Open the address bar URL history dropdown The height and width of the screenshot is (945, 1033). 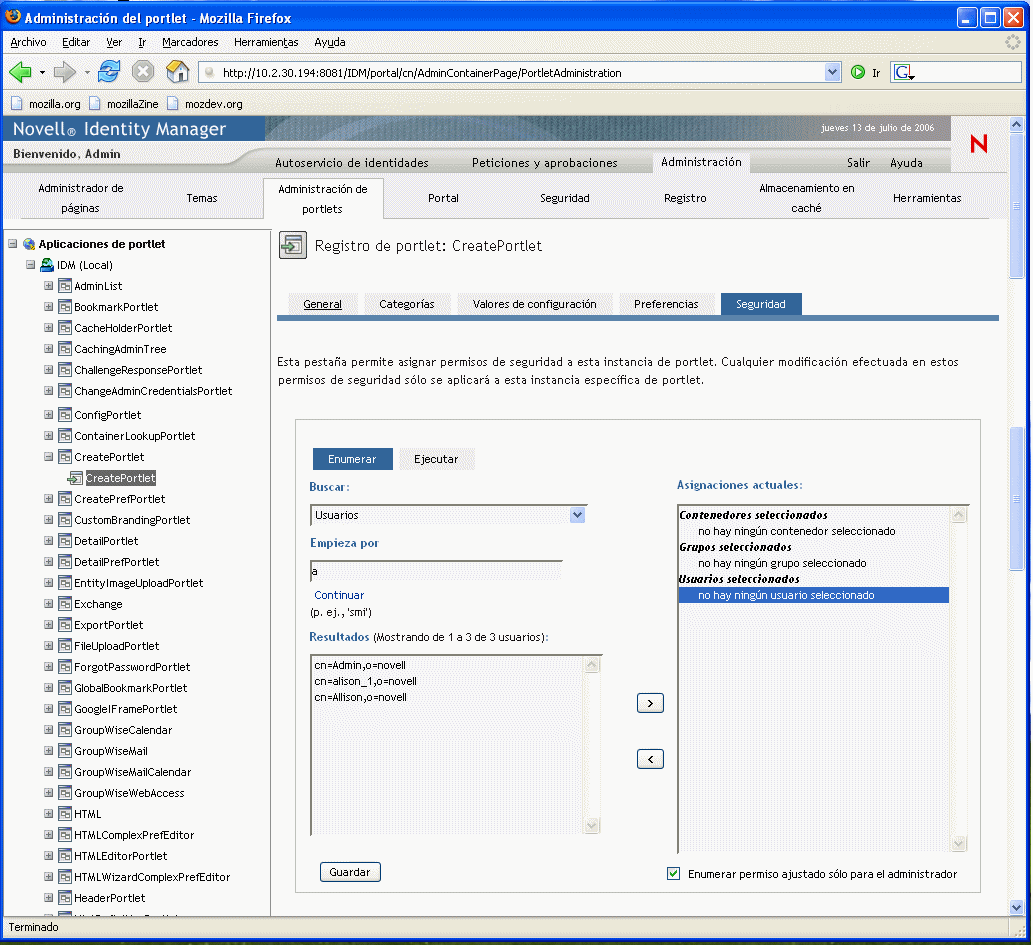click(832, 73)
